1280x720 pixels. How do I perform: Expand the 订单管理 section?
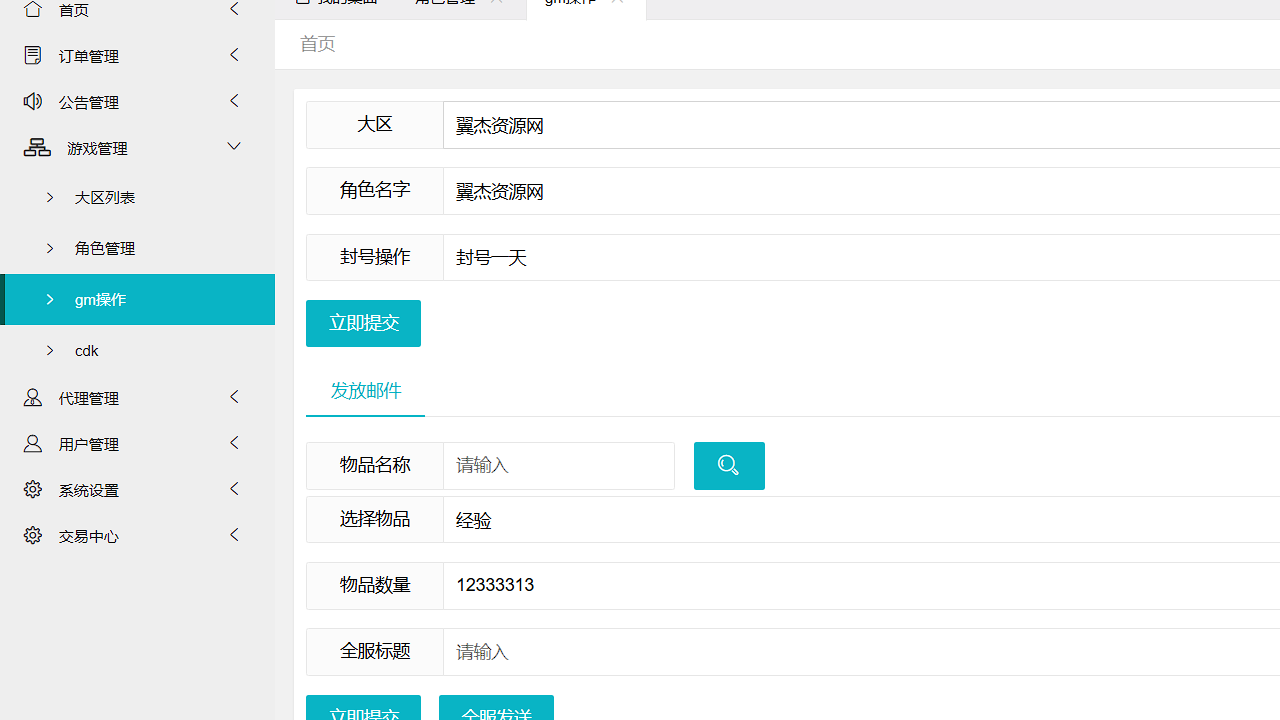234,54
